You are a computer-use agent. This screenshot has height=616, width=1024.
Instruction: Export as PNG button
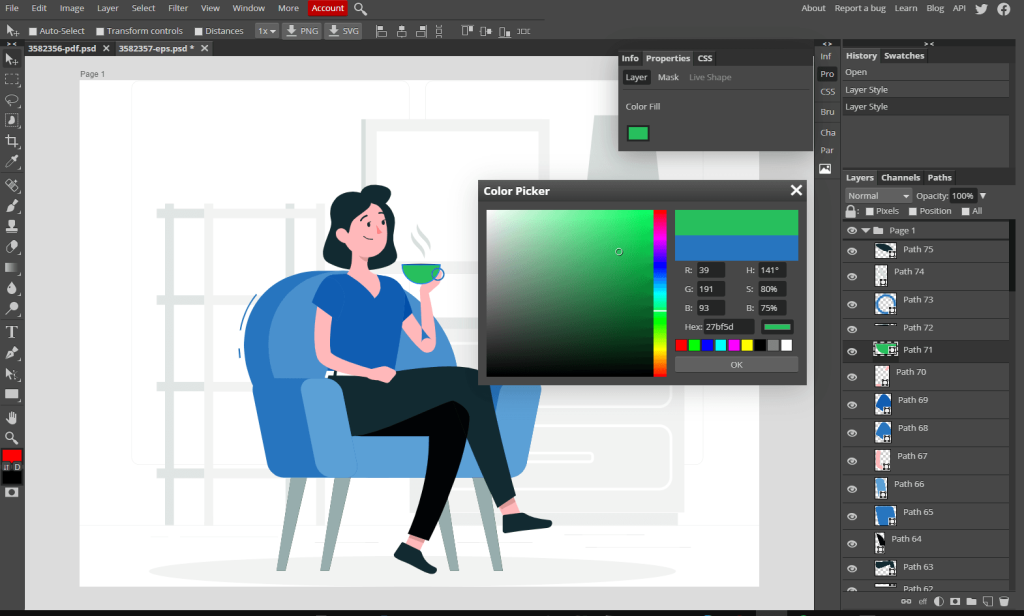tap(302, 31)
